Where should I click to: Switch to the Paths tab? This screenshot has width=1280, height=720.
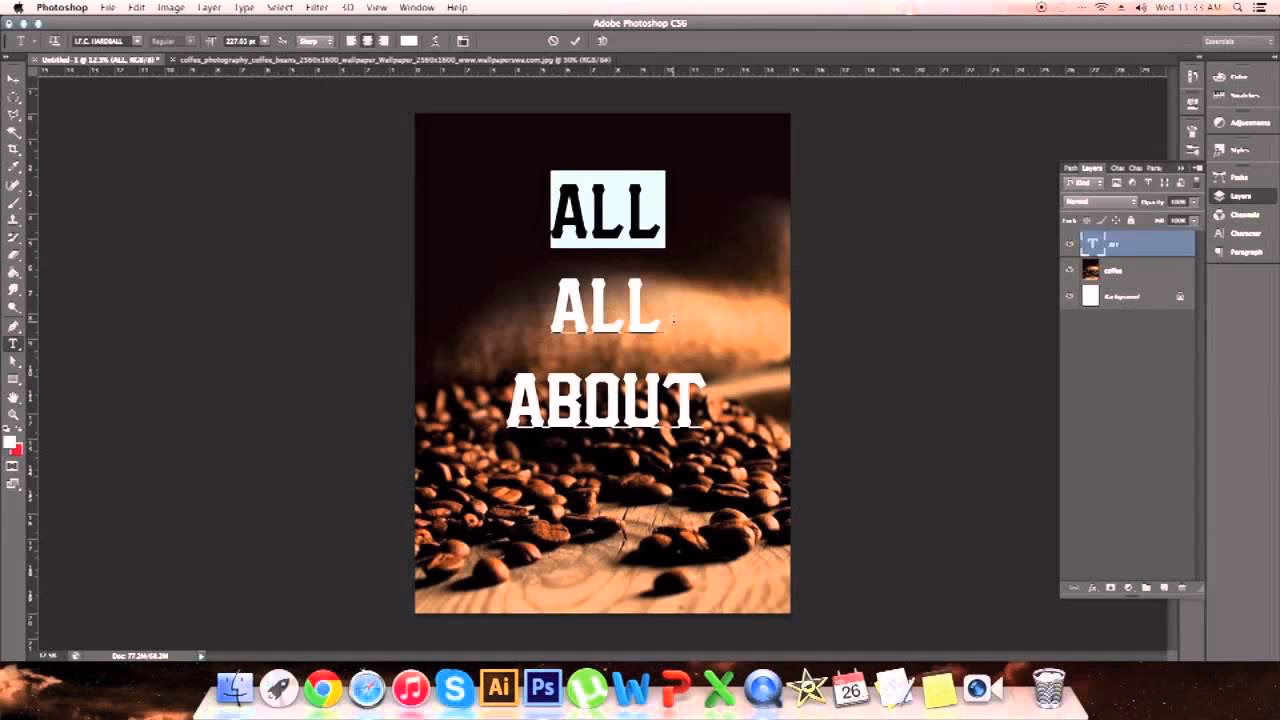(x=1071, y=168)
